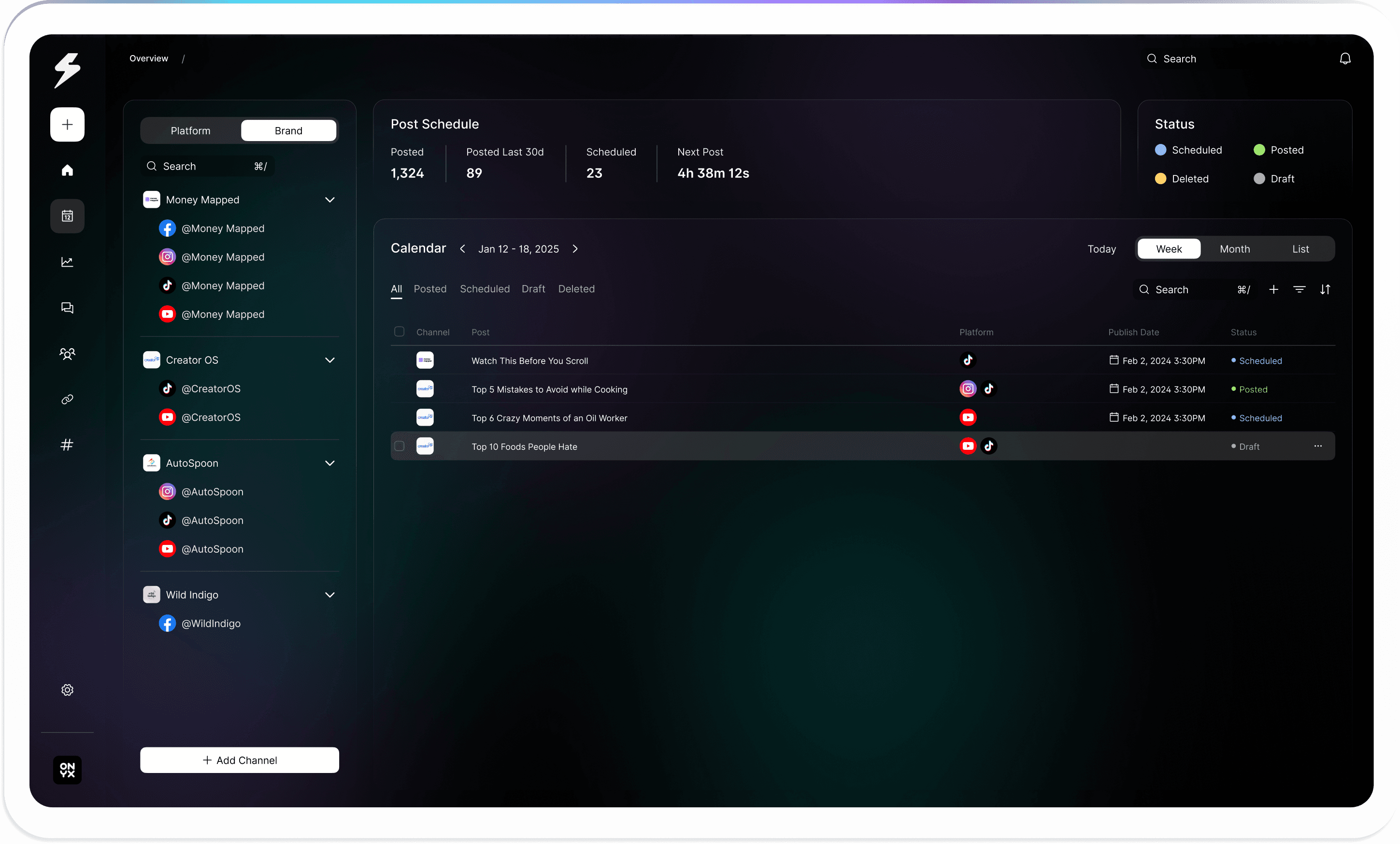
Task: Click the filter lines icon
Action: 1299,289
